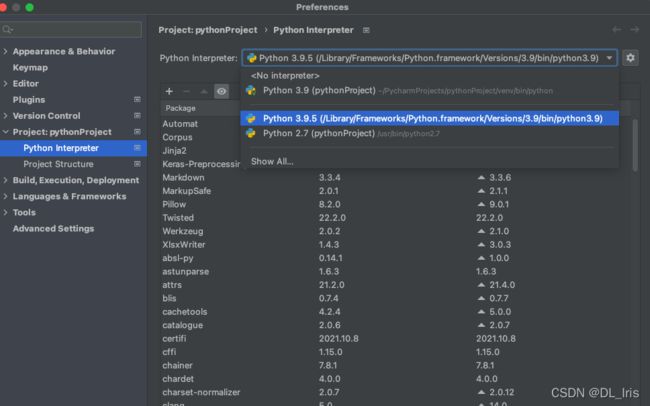
Task: Click the upgrade arrow for Markdown 3.3.6
Action: click(481, 177)
